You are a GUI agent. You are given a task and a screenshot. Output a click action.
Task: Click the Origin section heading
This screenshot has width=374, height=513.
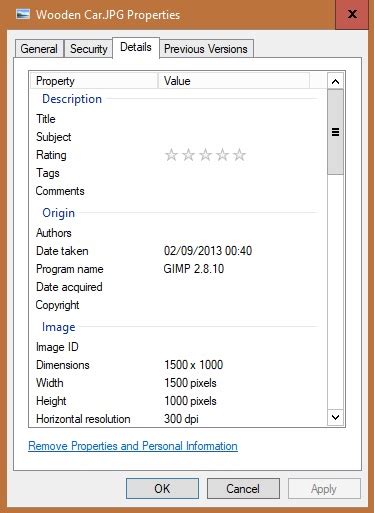(x=58, y=213)
